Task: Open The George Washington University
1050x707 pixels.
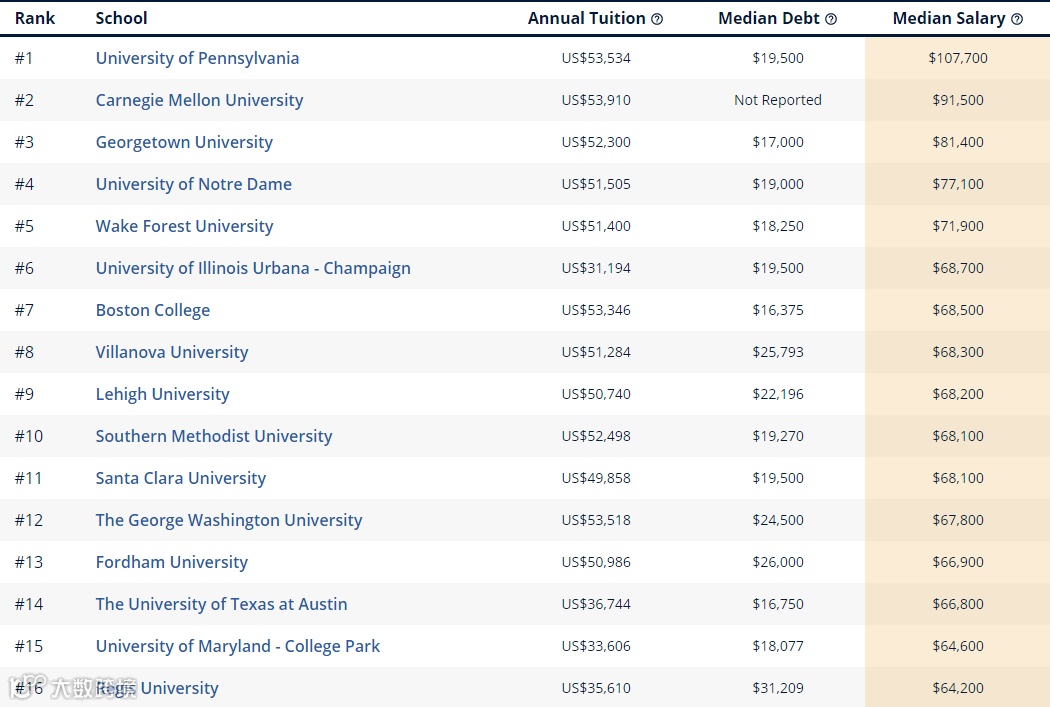Action: (229, 520)
